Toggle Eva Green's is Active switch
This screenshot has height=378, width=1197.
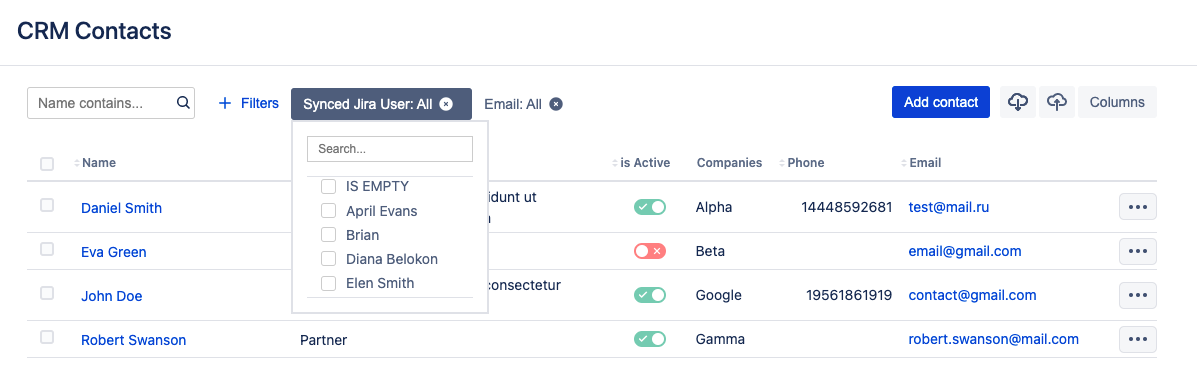click(x=650, y=251)
